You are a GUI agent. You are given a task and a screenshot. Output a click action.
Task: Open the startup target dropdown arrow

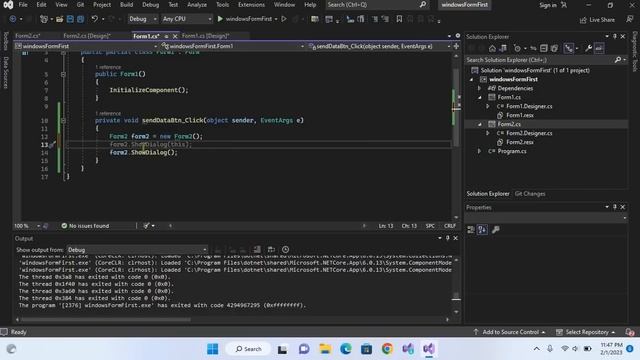pos(276,19)
